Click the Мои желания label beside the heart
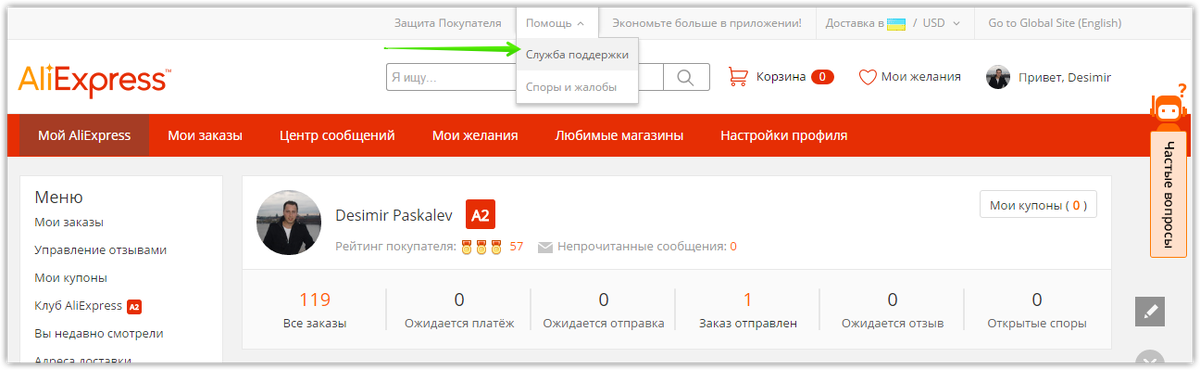The height and width of the screenshot is (370, 1200). coord(921,77)
